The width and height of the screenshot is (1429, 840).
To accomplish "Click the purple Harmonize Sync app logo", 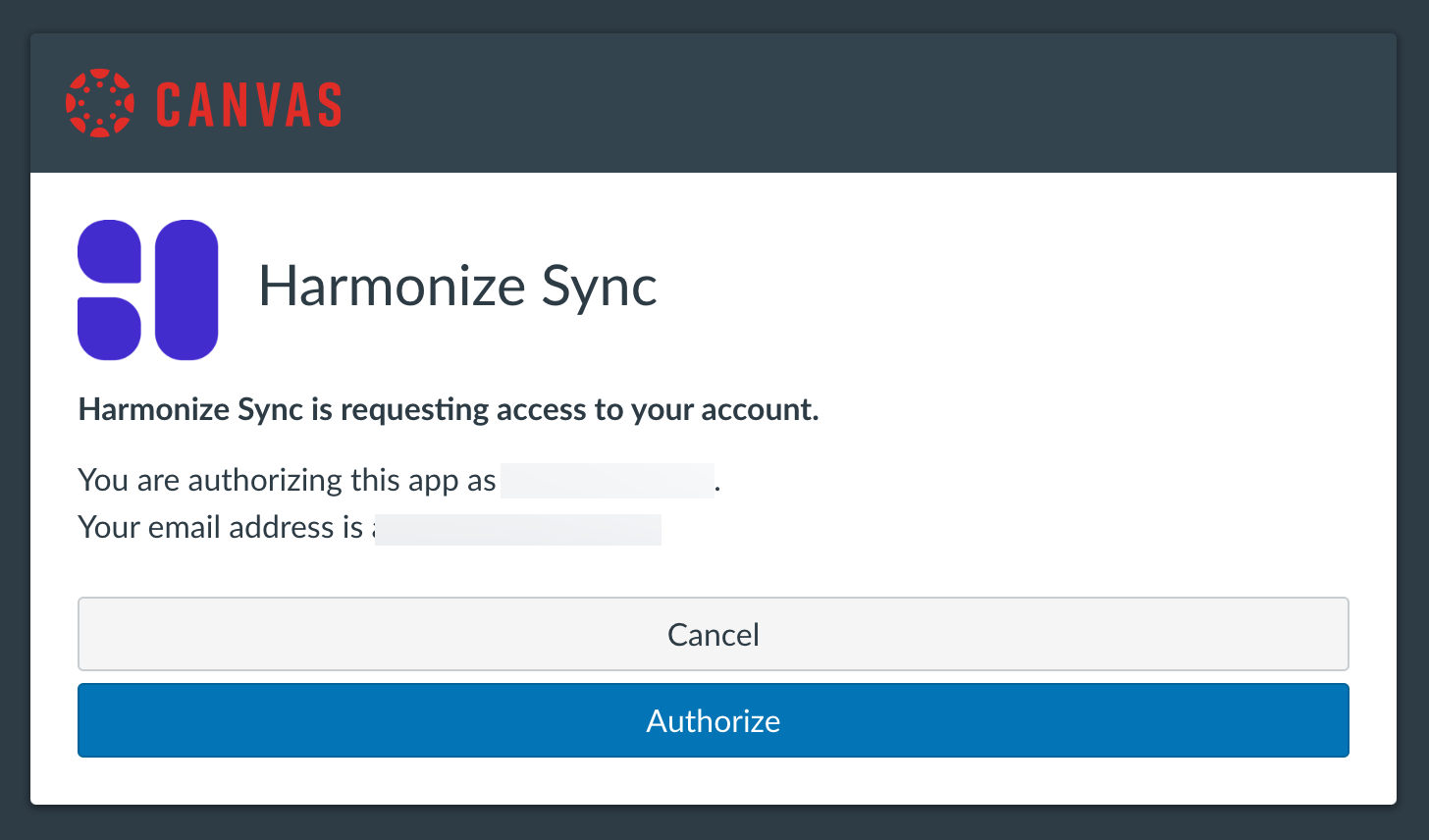I will click(x=147, y=289).
